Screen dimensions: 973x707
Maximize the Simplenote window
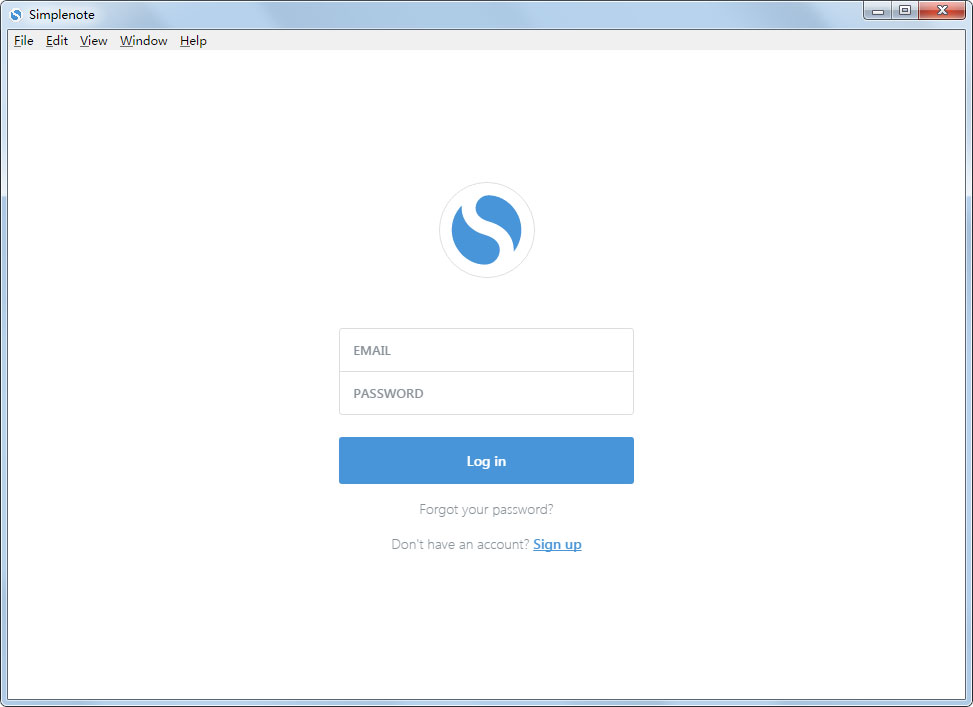(x=905, y=11)
